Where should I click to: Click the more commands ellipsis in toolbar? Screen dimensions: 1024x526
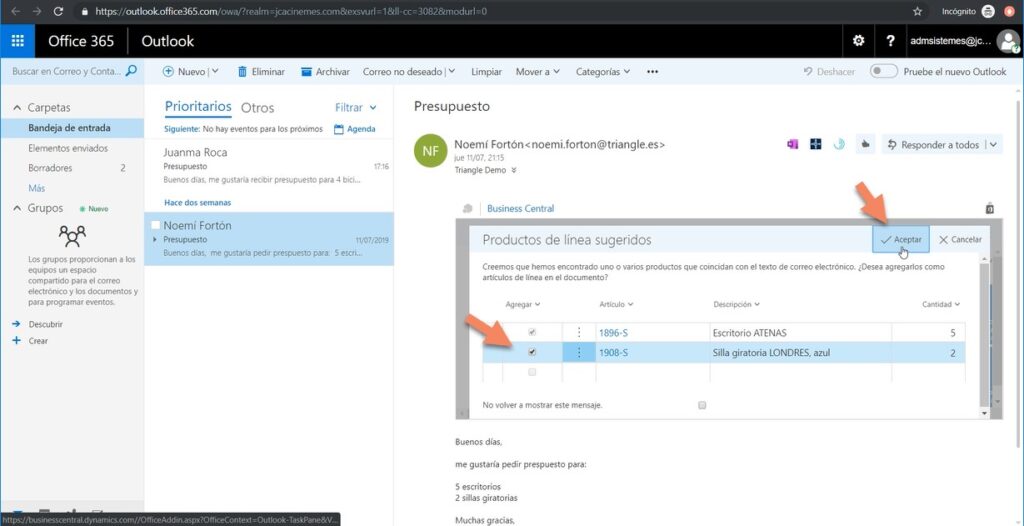coord(653,72)
